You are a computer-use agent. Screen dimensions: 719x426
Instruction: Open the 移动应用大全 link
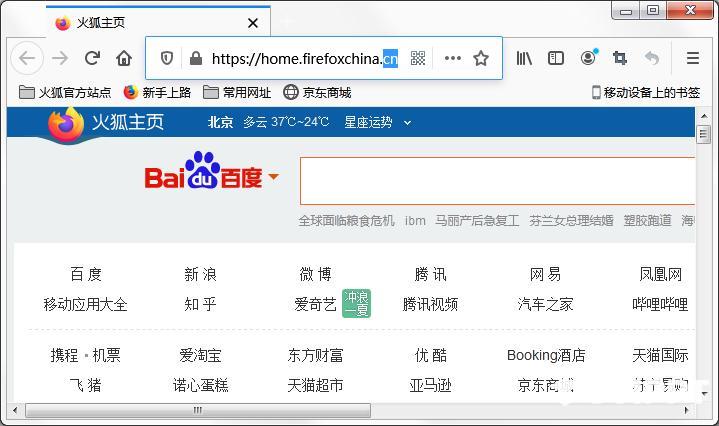point(86,304)
